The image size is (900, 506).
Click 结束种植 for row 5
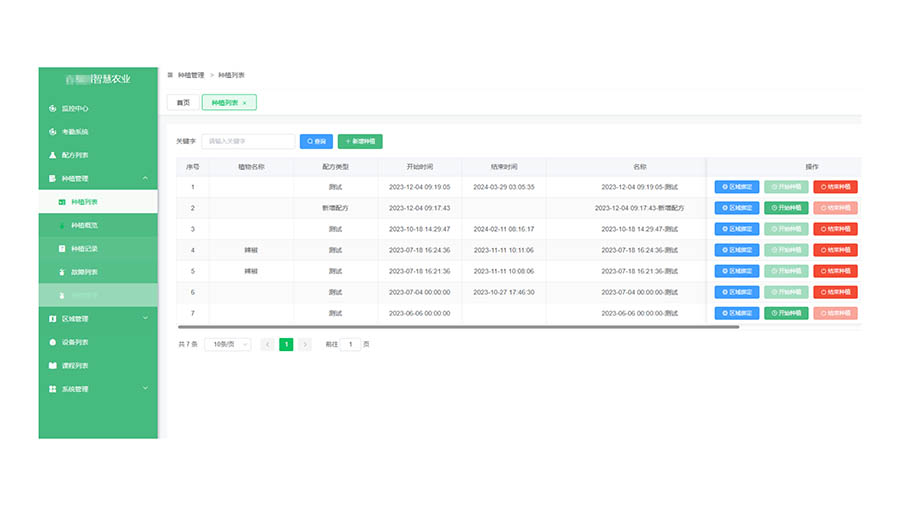click(x=836, y=271)
